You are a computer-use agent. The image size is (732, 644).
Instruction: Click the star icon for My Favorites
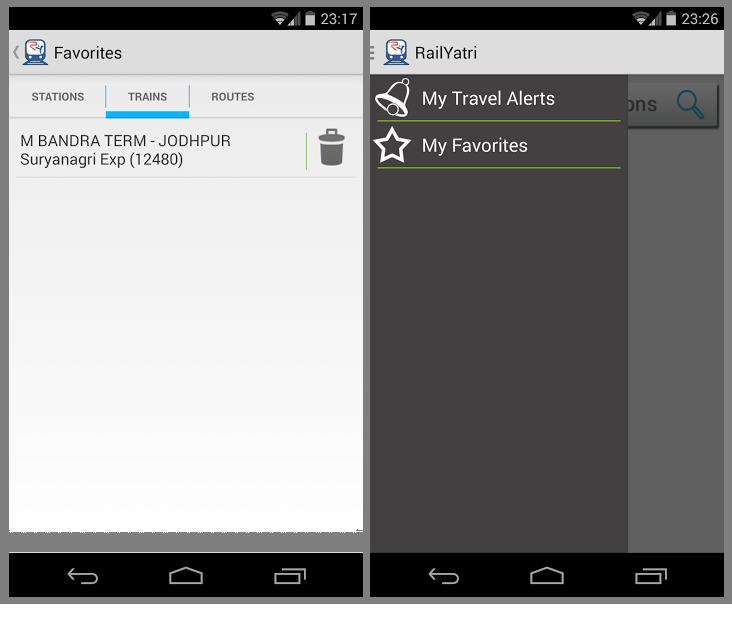[x=392, y=145]
